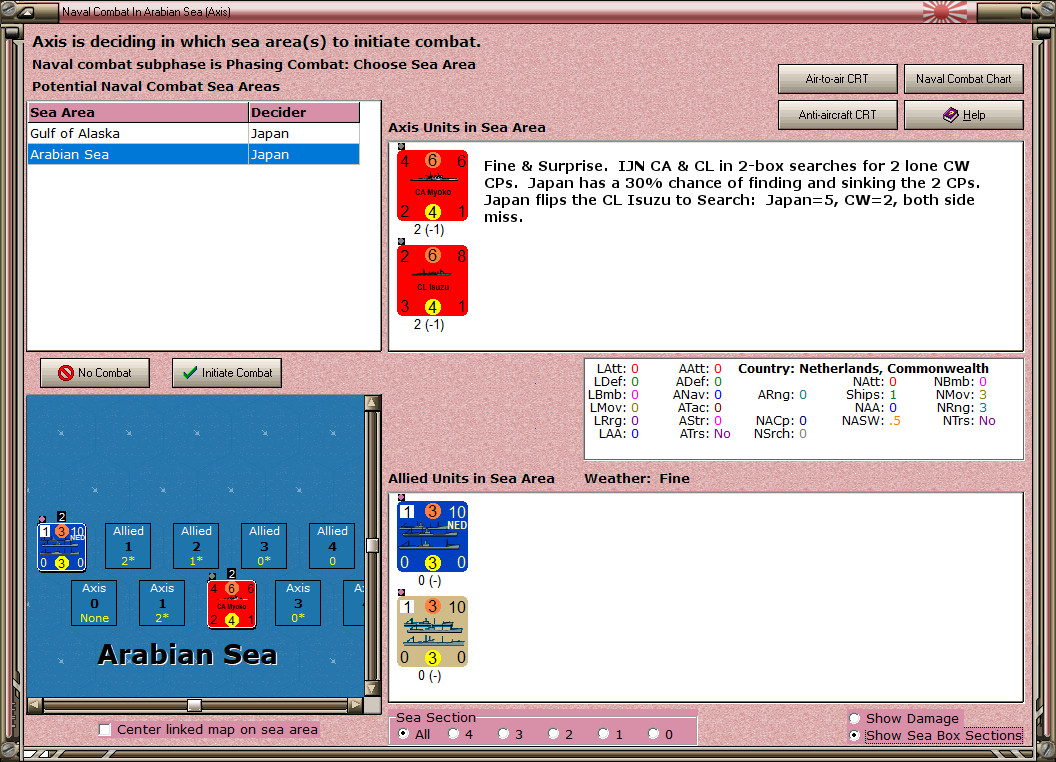The image size is (1056, 762).
Task: Select Sea Section All radio button
Action: (403, 734)
